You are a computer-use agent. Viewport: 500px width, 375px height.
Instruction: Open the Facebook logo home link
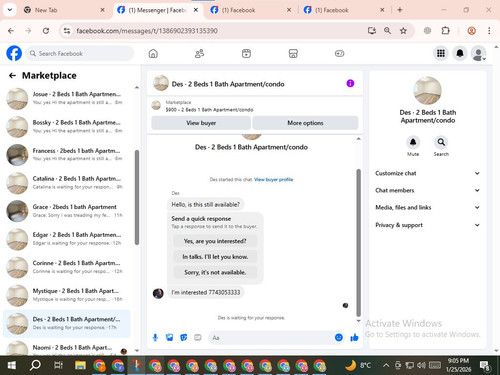pos(14,53)
